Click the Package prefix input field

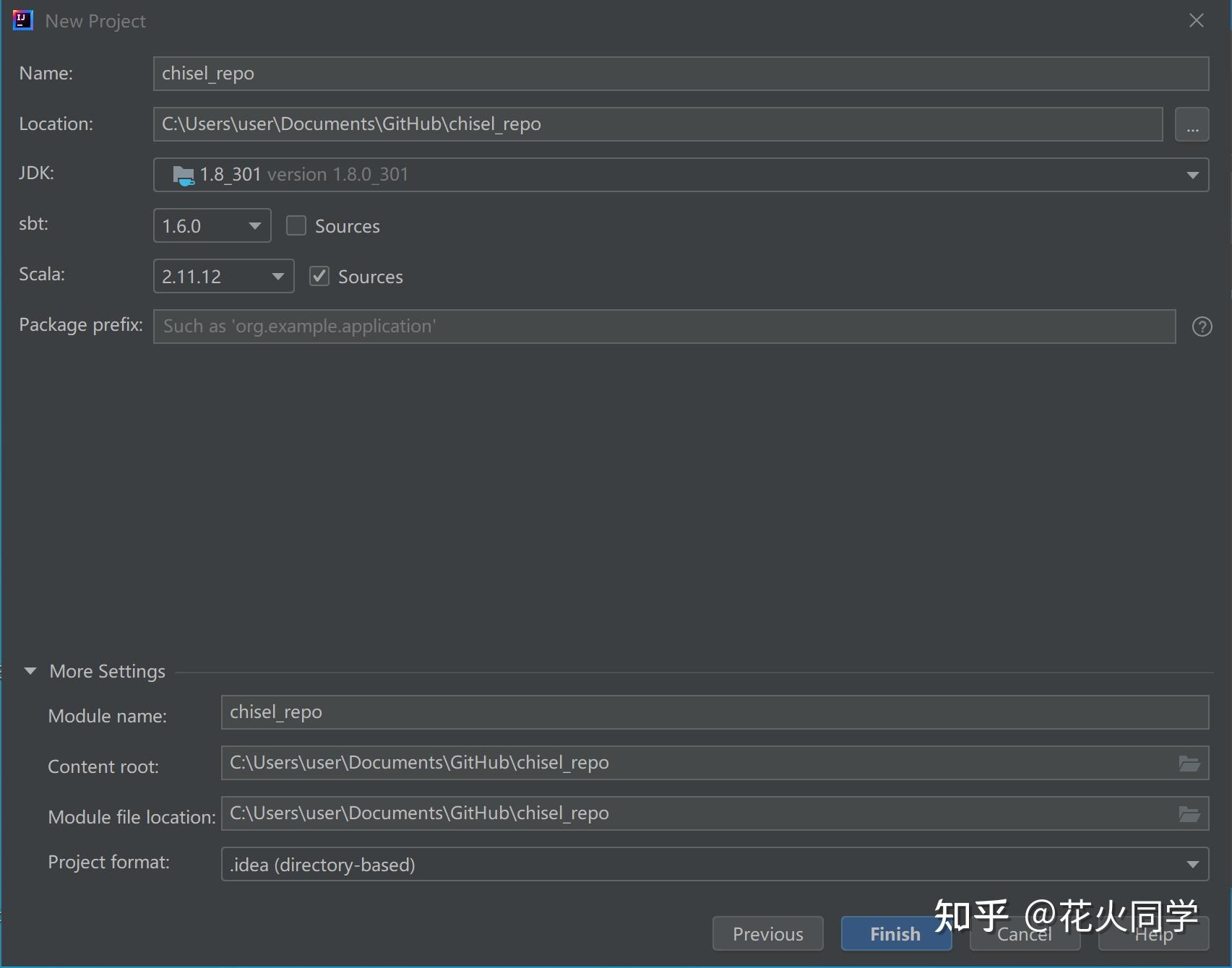(664, 327)
